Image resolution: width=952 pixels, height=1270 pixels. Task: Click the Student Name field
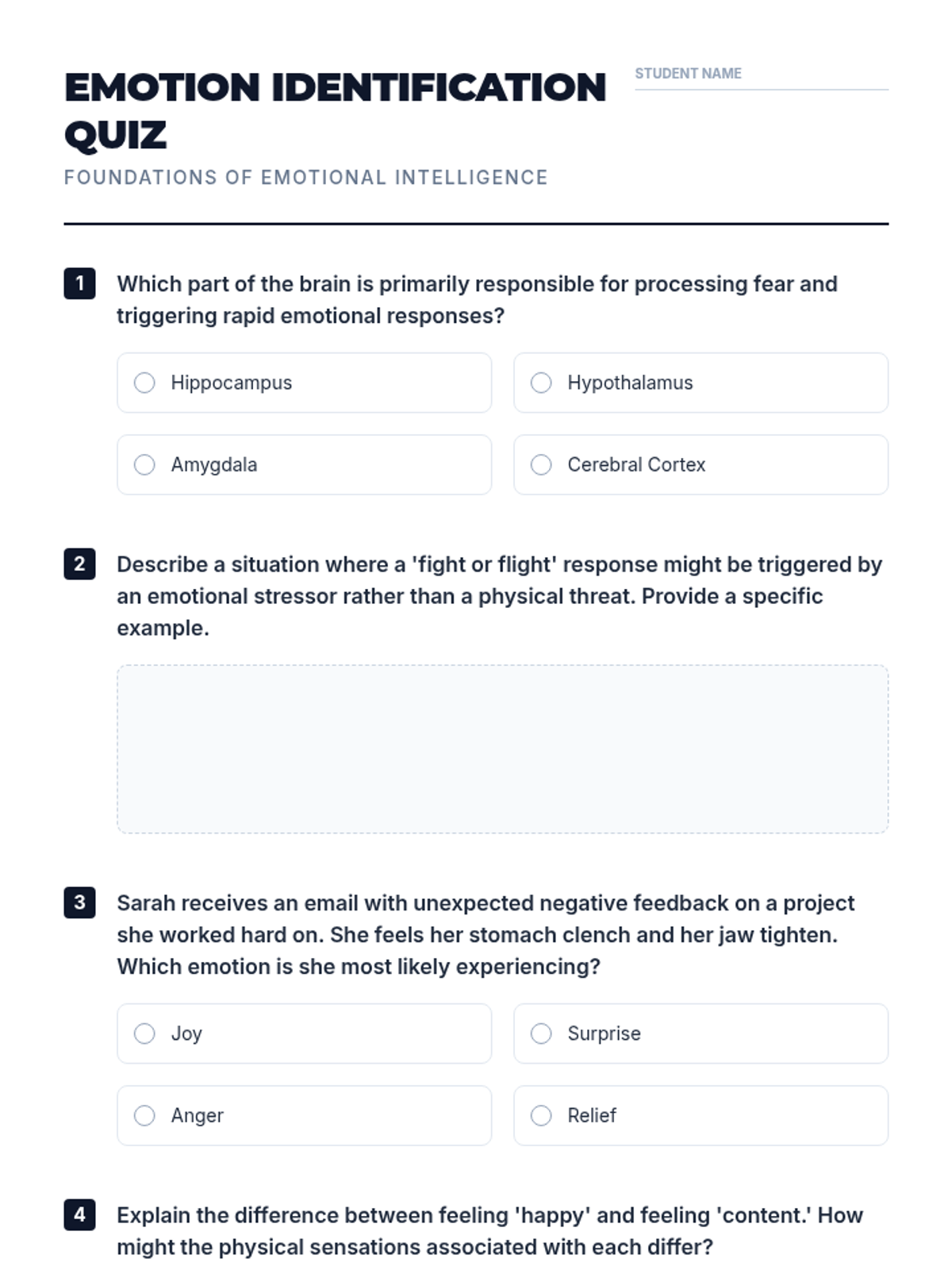point(761,78)
